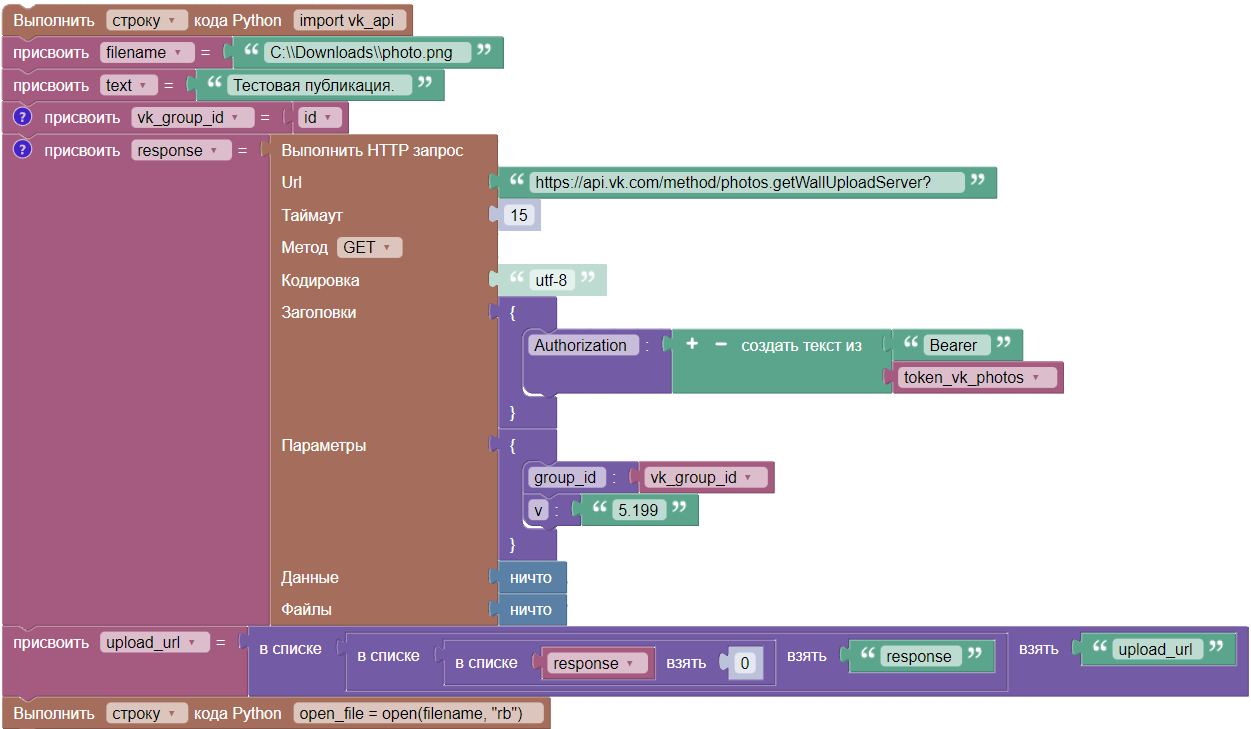Edit the list index value 0
Image resolution: width=1251 pixels, height=729 pixels.
[744, 663]
